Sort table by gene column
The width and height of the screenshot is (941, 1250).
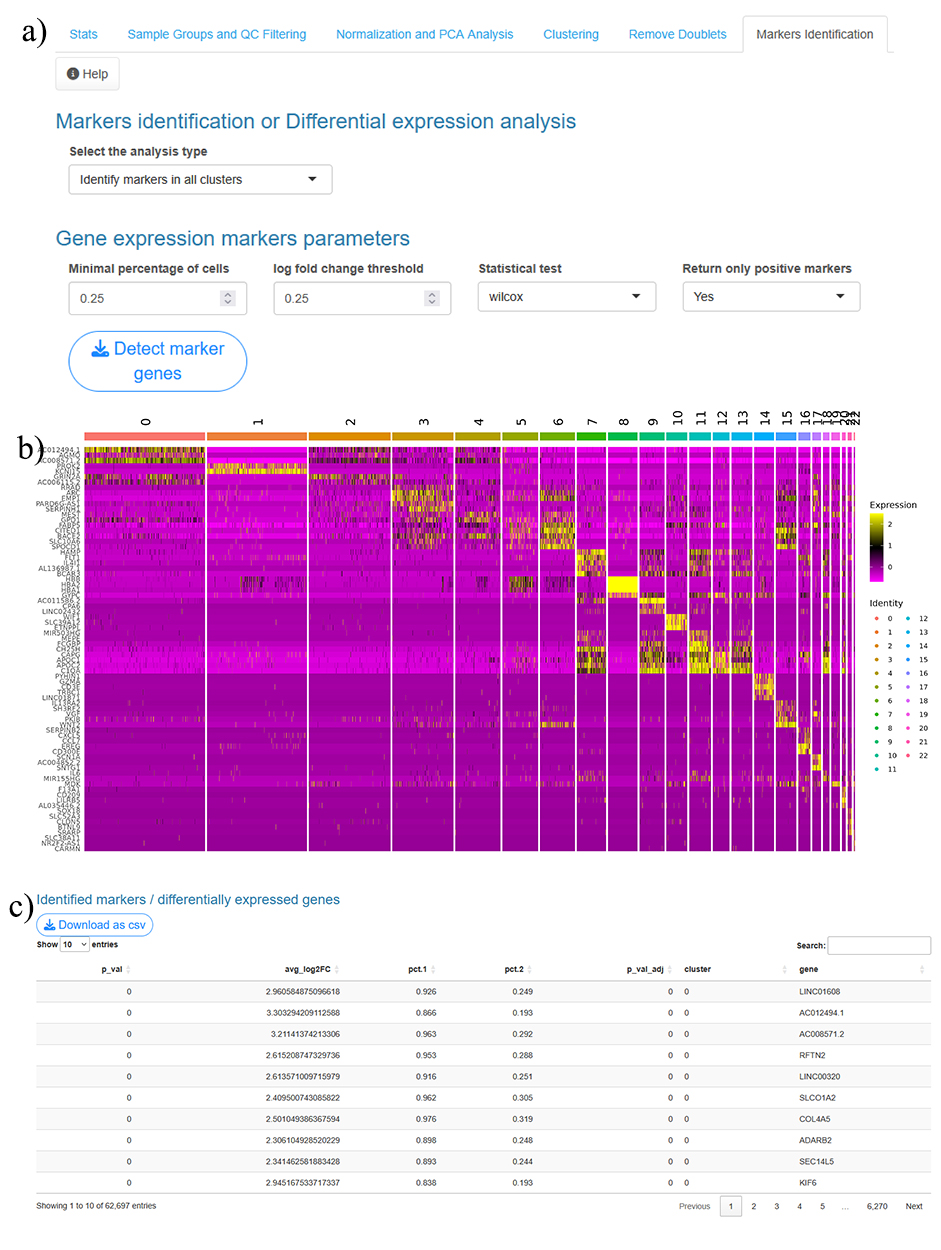[x=860, y=970]
